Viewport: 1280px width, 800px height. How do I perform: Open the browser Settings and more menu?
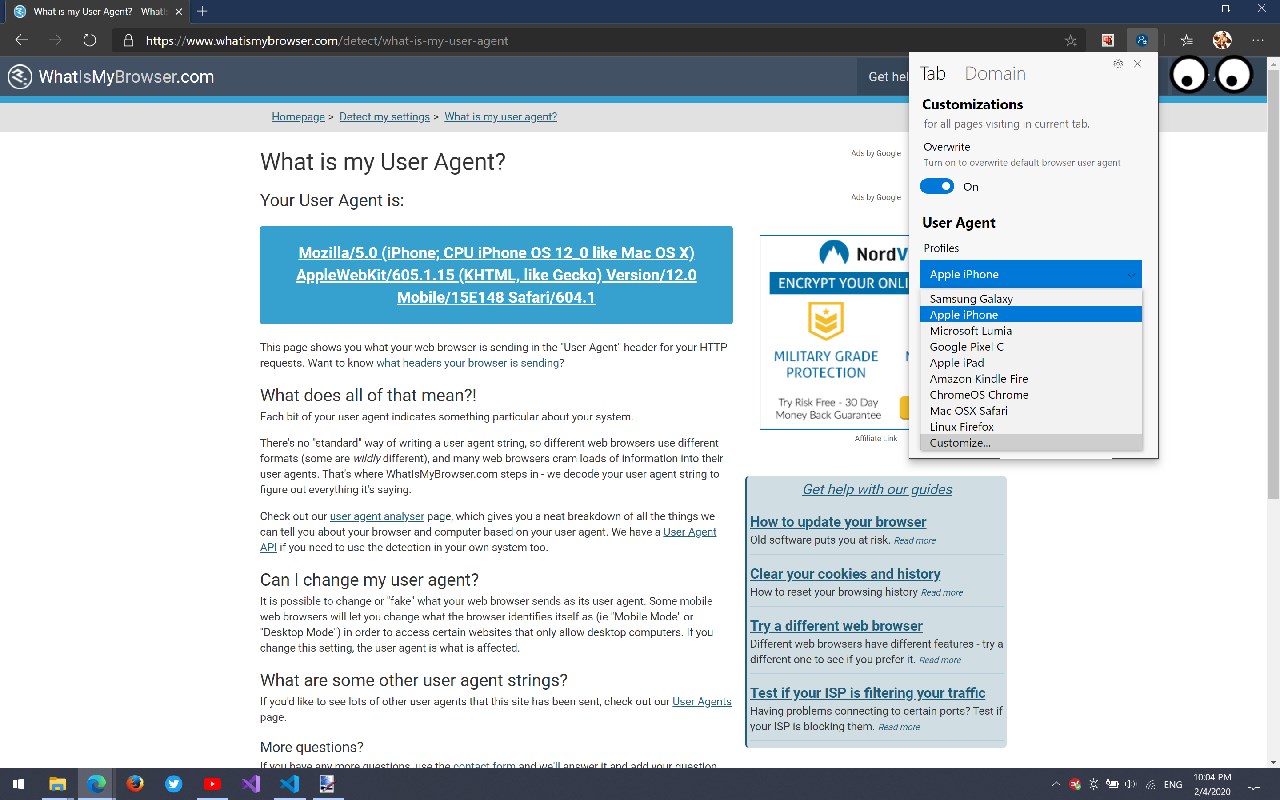tap(1258, 41)
